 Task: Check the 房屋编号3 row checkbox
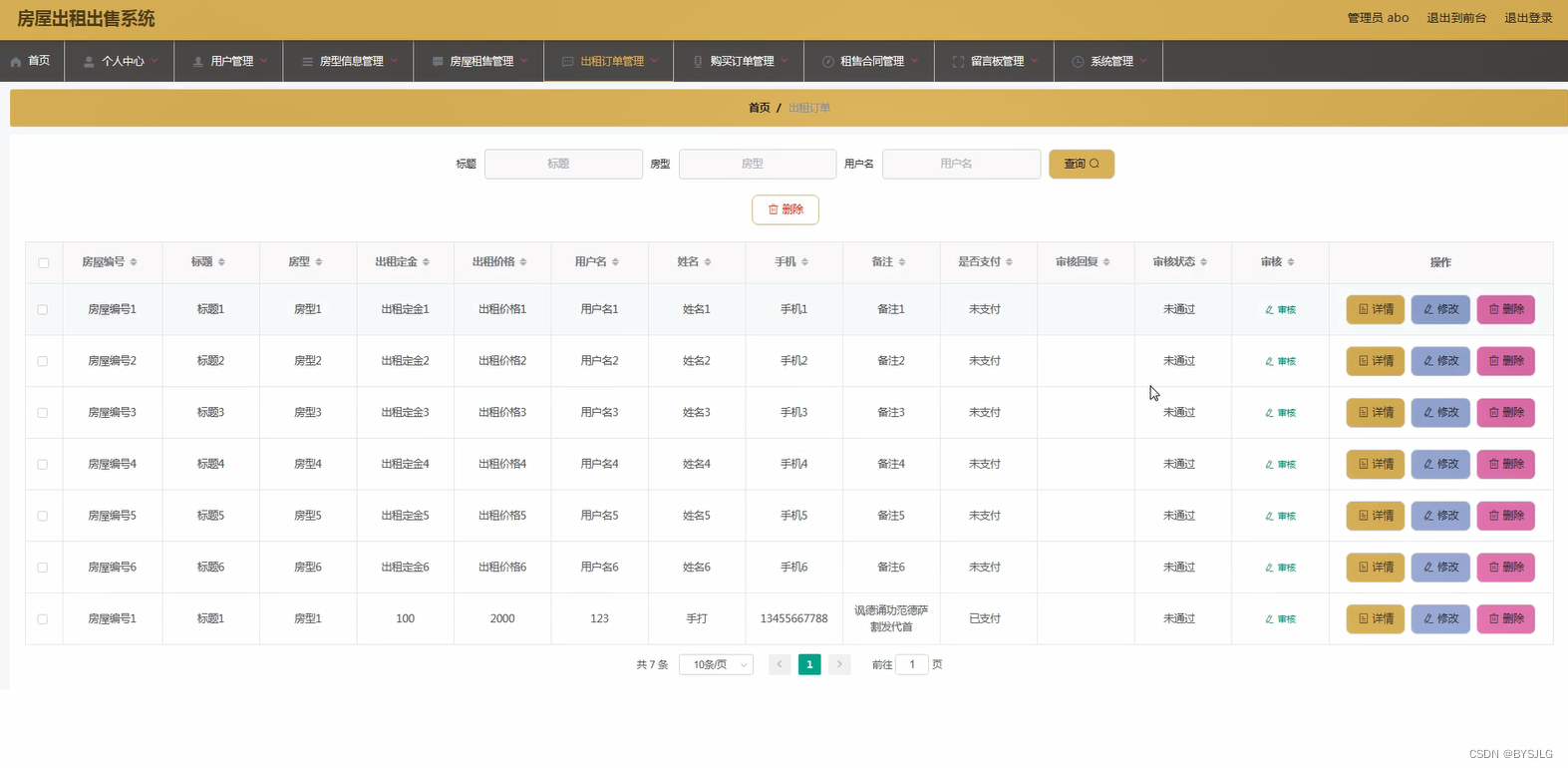[x=42, y=413]
